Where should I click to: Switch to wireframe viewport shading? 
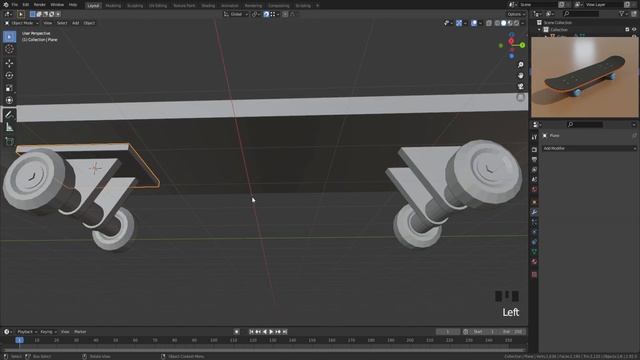click(497, 23)
